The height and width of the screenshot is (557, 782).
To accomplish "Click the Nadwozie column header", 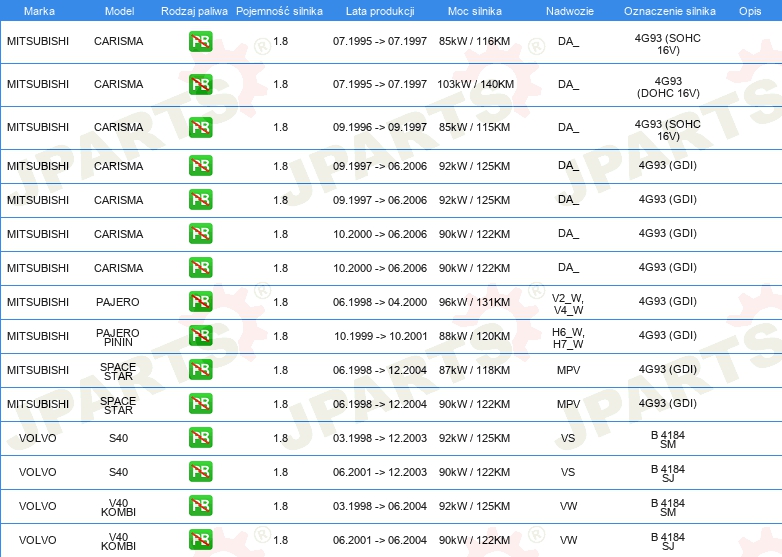I will (x=570, y=11).
